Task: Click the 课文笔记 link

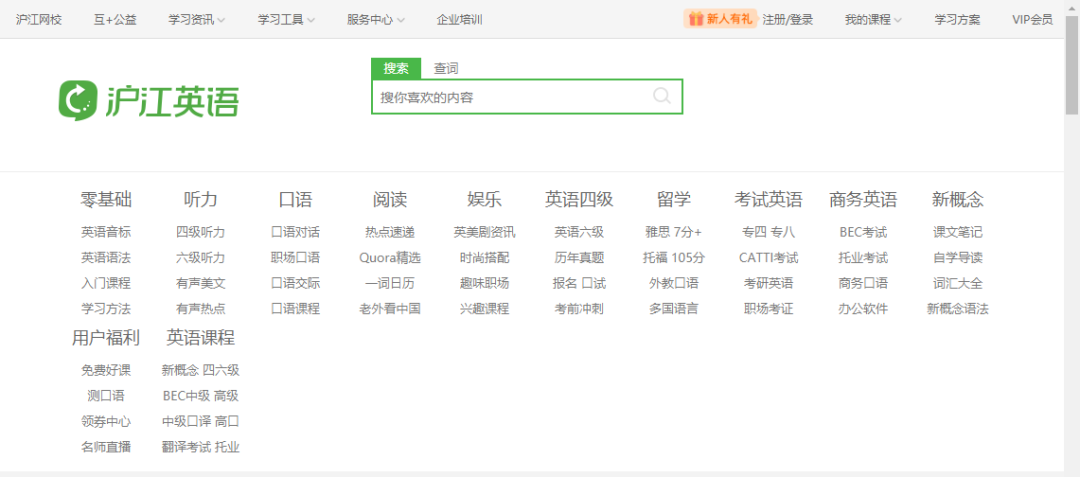Action: [958, 232]
